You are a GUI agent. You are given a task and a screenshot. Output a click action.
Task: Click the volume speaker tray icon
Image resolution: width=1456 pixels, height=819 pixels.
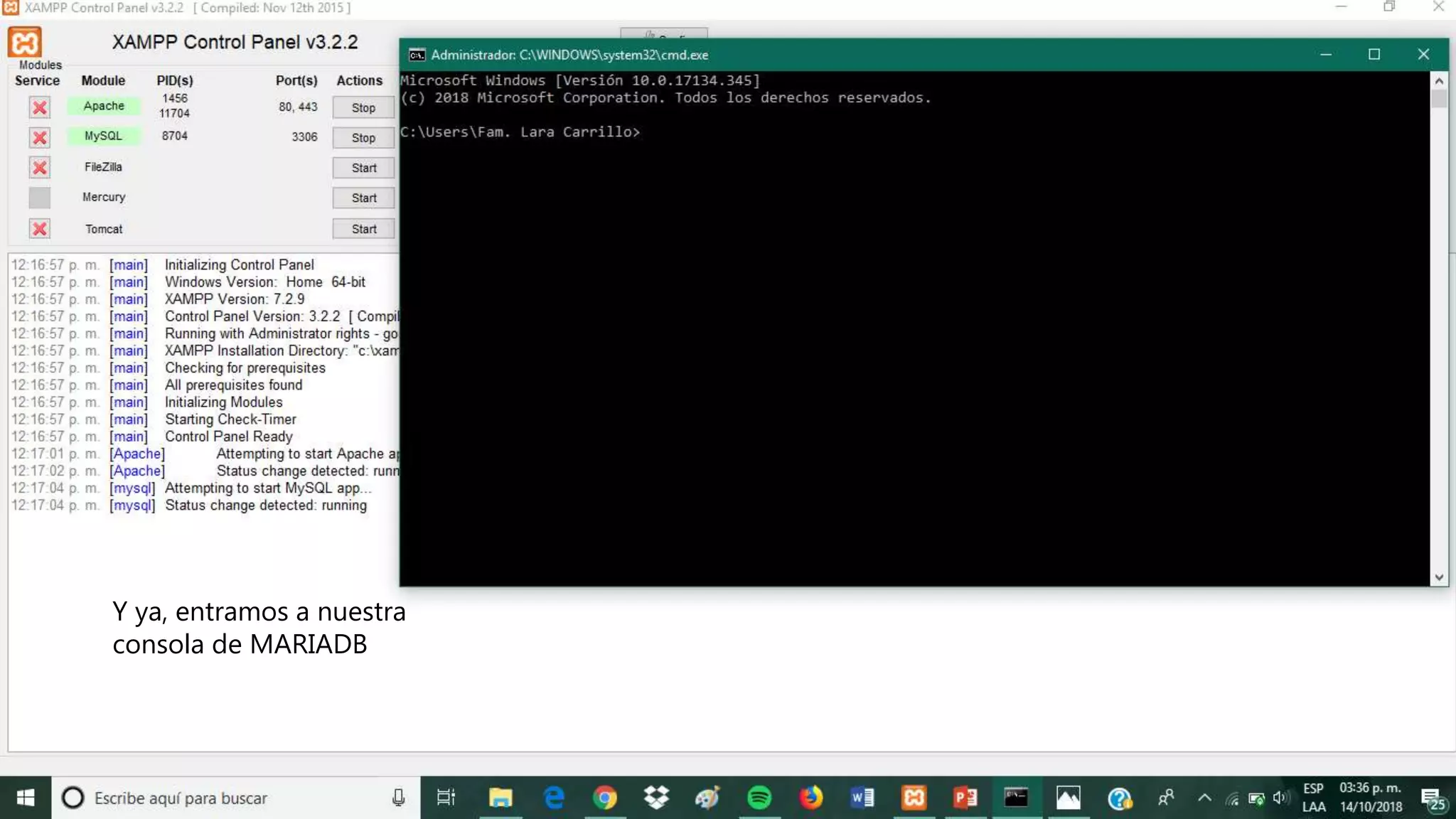tap(1281, 798)
